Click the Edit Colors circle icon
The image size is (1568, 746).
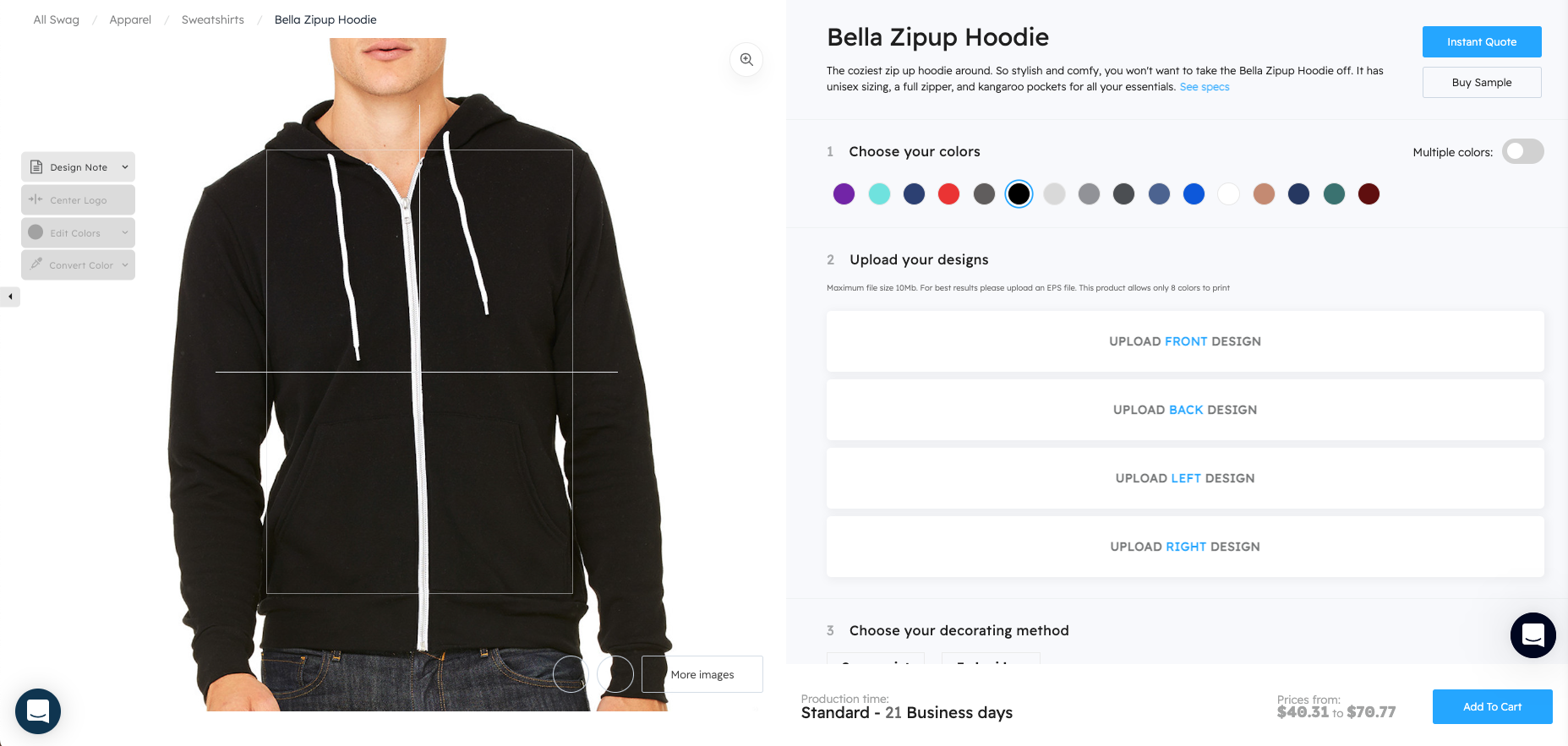pos(36,232)
